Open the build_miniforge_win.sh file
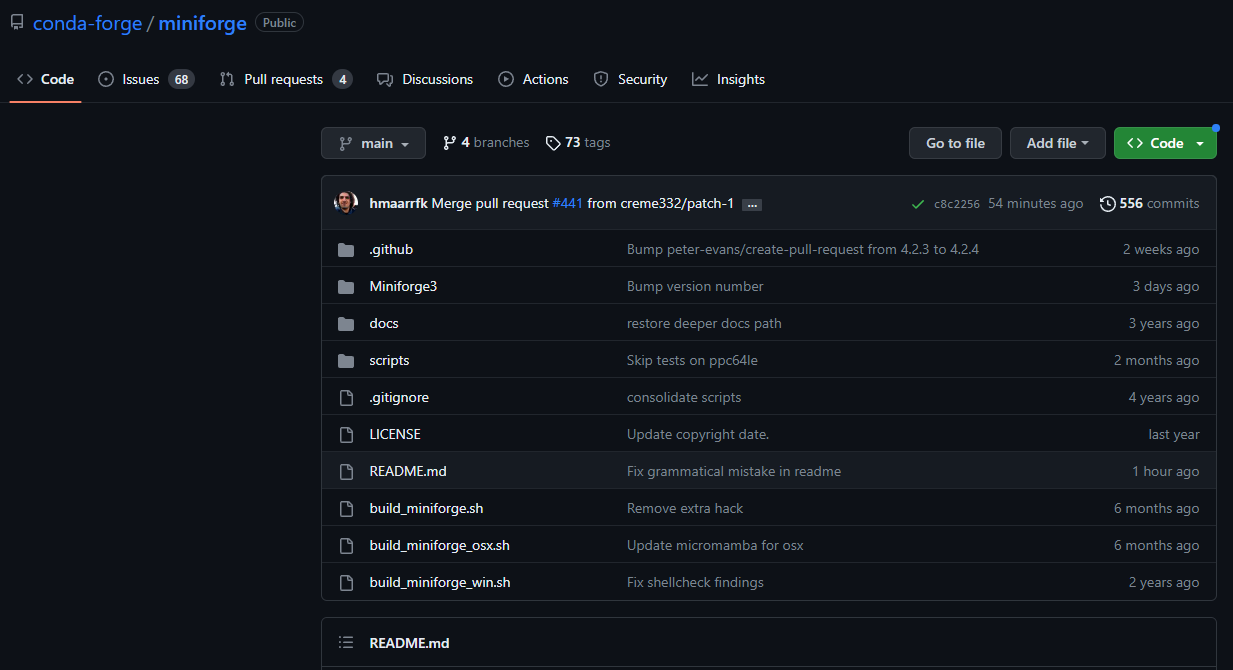The height and width of the screenshot is (670, 1233). (440, 582)
